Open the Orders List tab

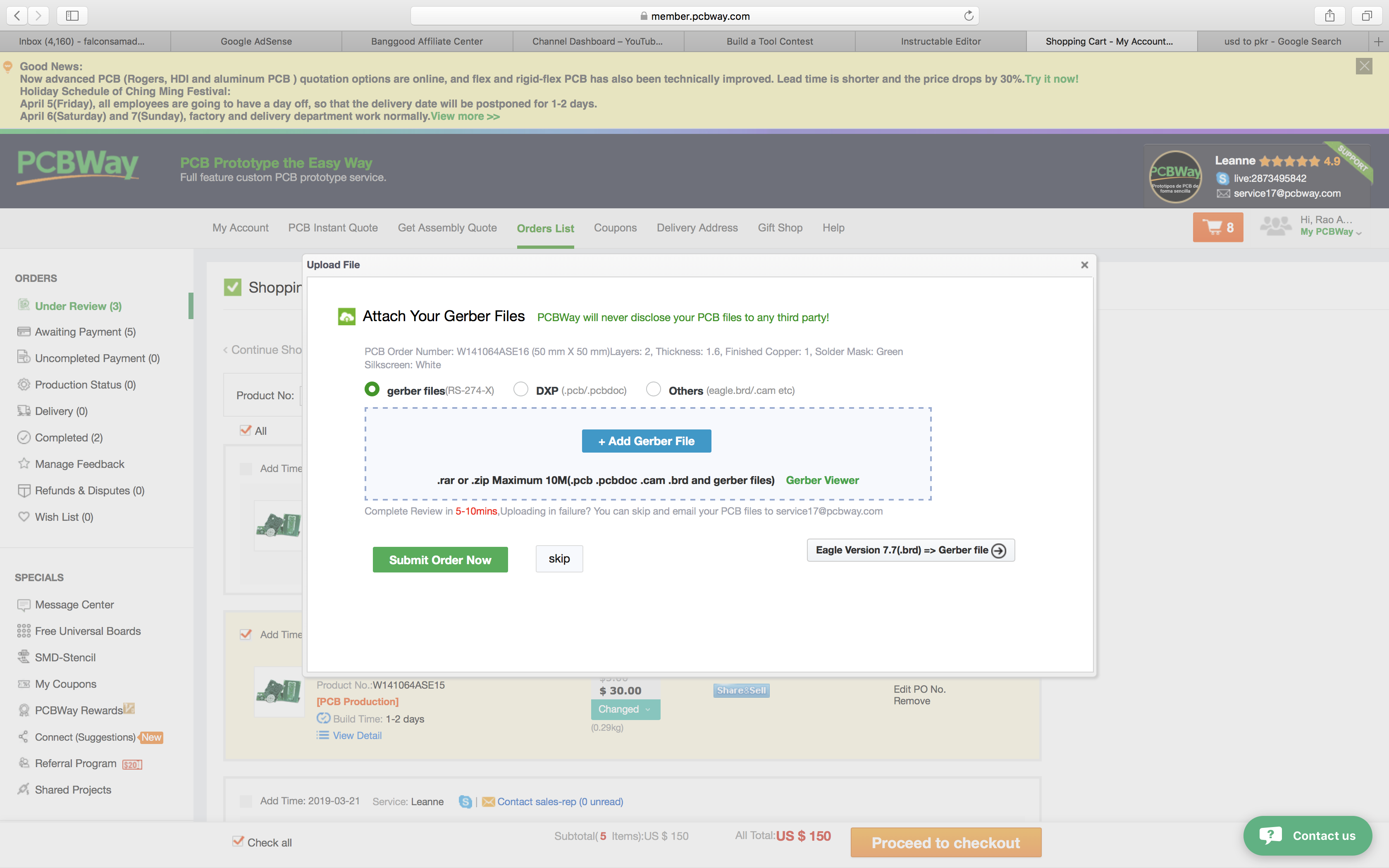[545, 229]
